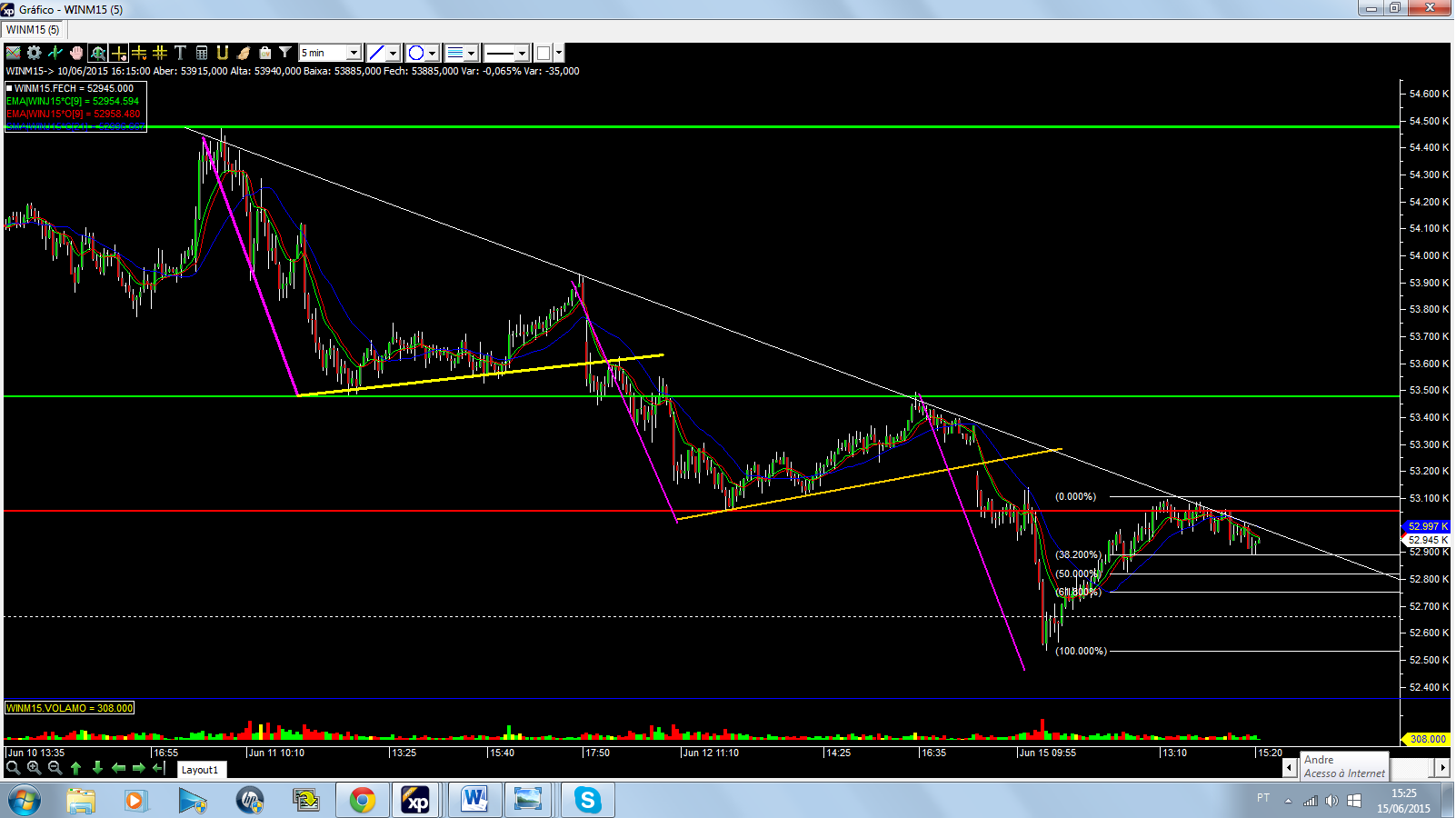The height and width of the screenshot is (818, 1456).
Task: Click the 52.945 K current price label
Action: [x=1428, y=540]
